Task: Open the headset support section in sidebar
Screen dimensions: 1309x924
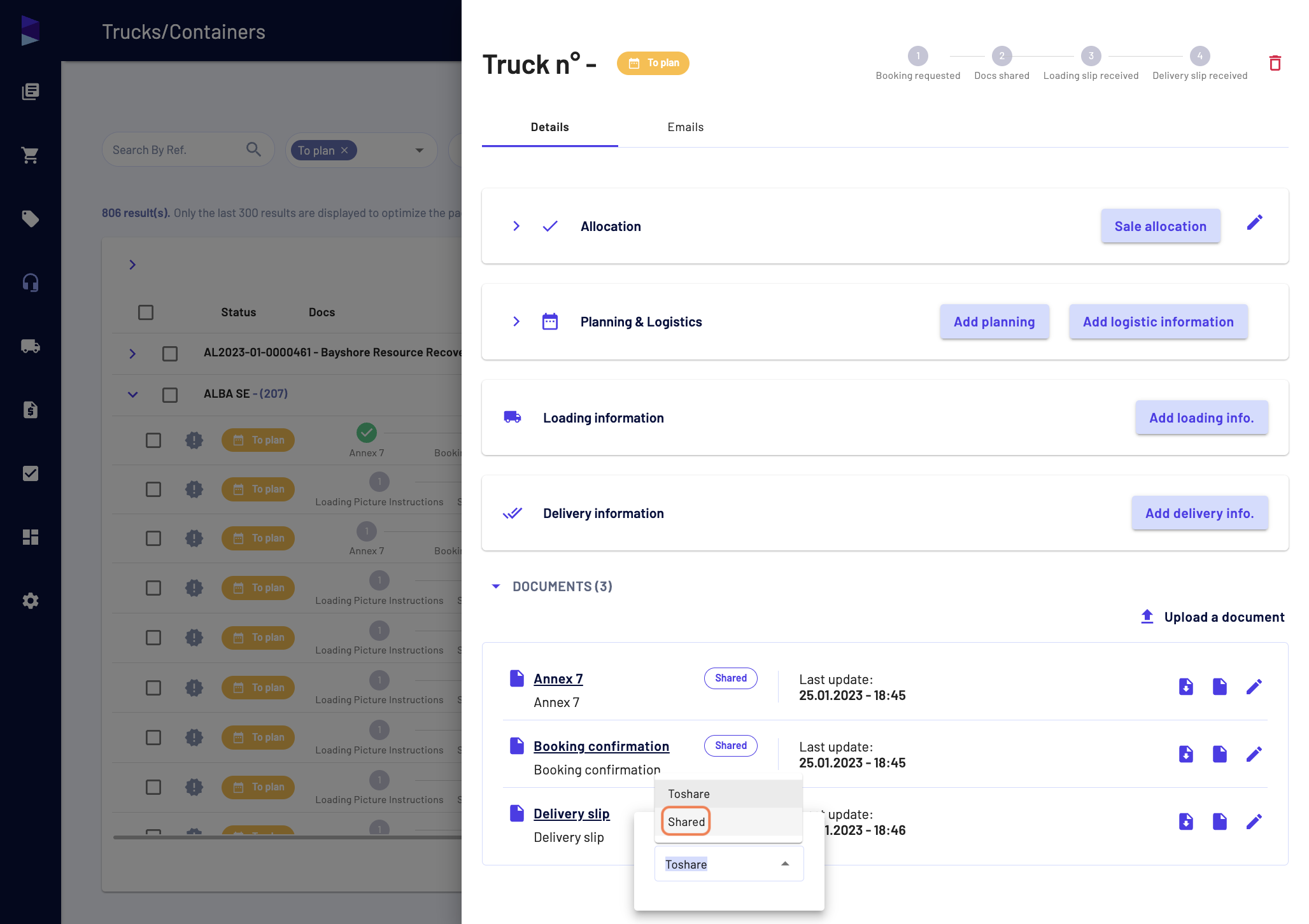Action: pos(30,283)
